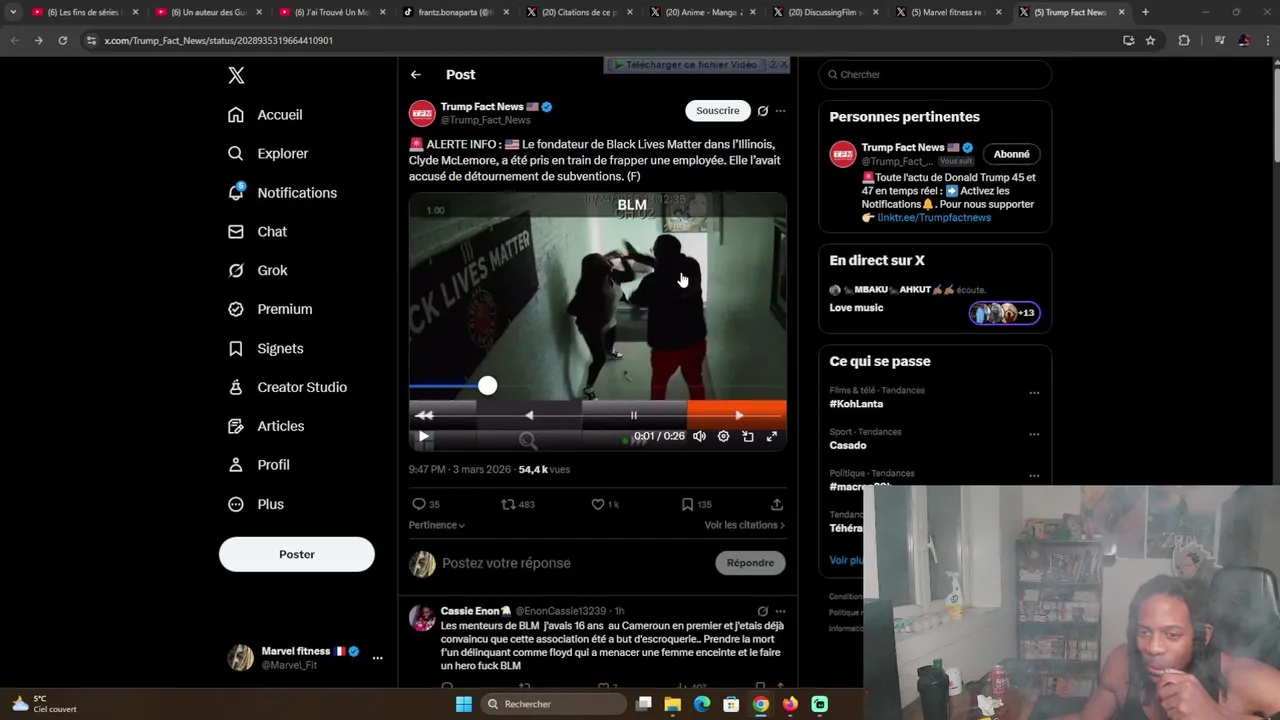Open Creator Studio
Image resolution: width=1280 pixels, height=720 pixels.
tap(287, 388)
